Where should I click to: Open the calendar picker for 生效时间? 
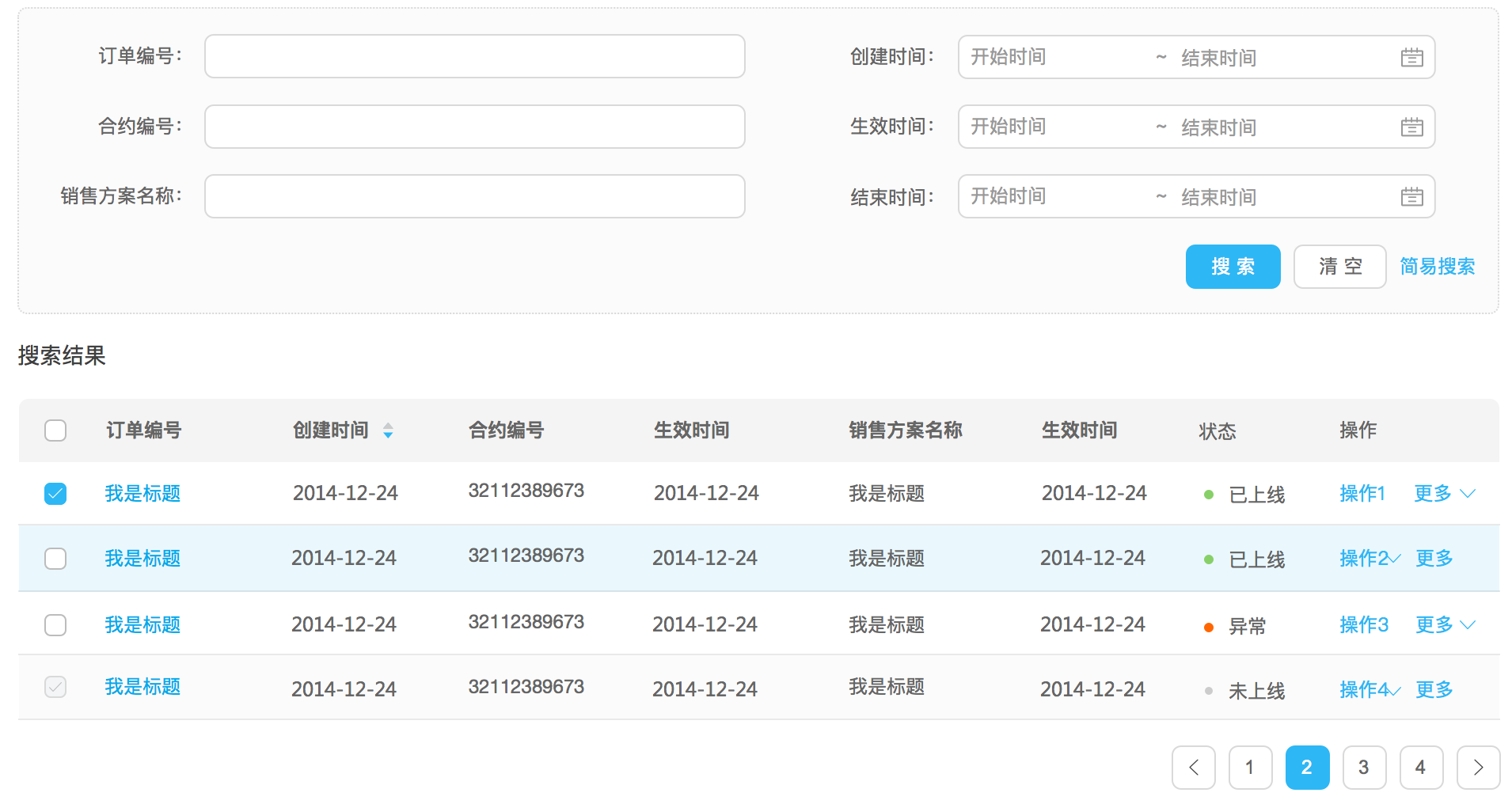(x=1412, y=127)
